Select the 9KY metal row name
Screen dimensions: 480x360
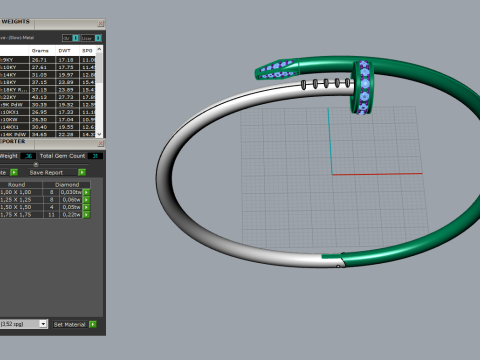[8, 60]
